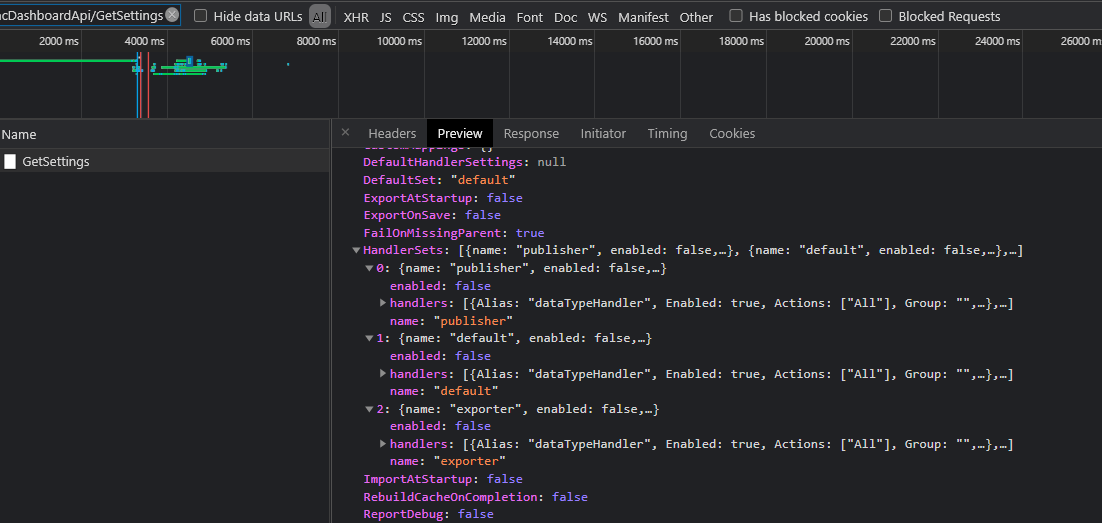Filter requests by Font
The image size is (1102, 523).
point(530,18)
